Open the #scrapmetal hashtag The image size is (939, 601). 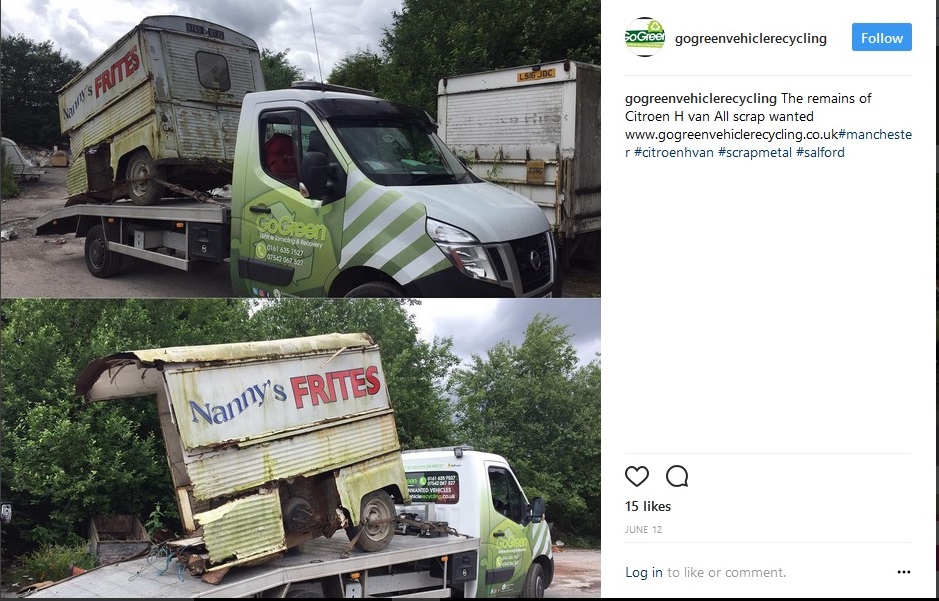point(755,153)
